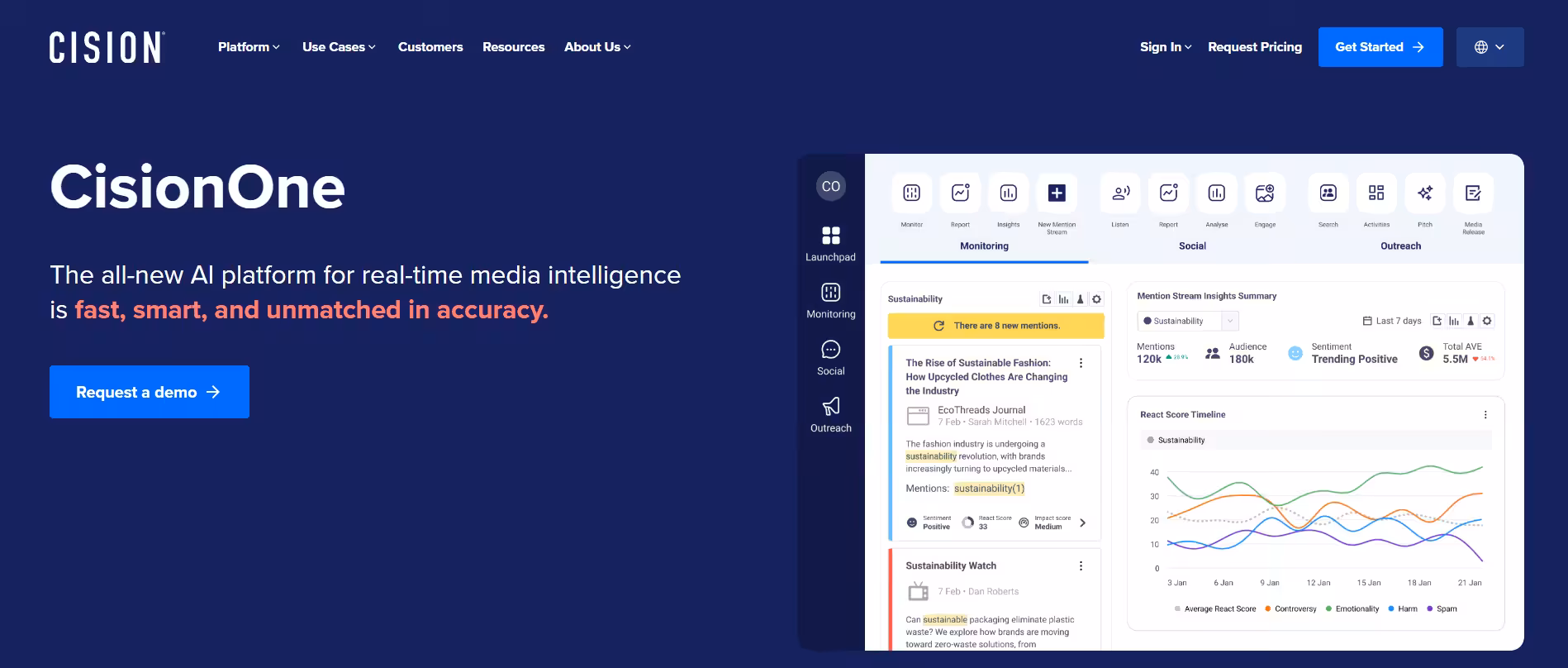The image size is (1568, 668).
Task: Click the Listen icon tile
Action: pyautogui.click(x=1120, y=193)
